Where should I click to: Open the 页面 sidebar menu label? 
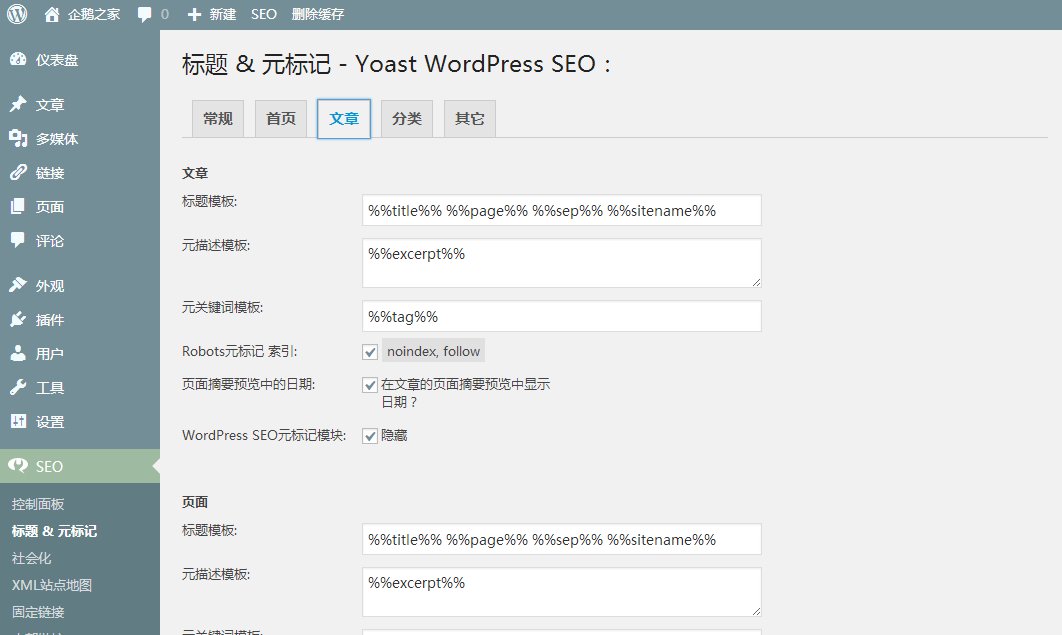click(x=50, y=206)
